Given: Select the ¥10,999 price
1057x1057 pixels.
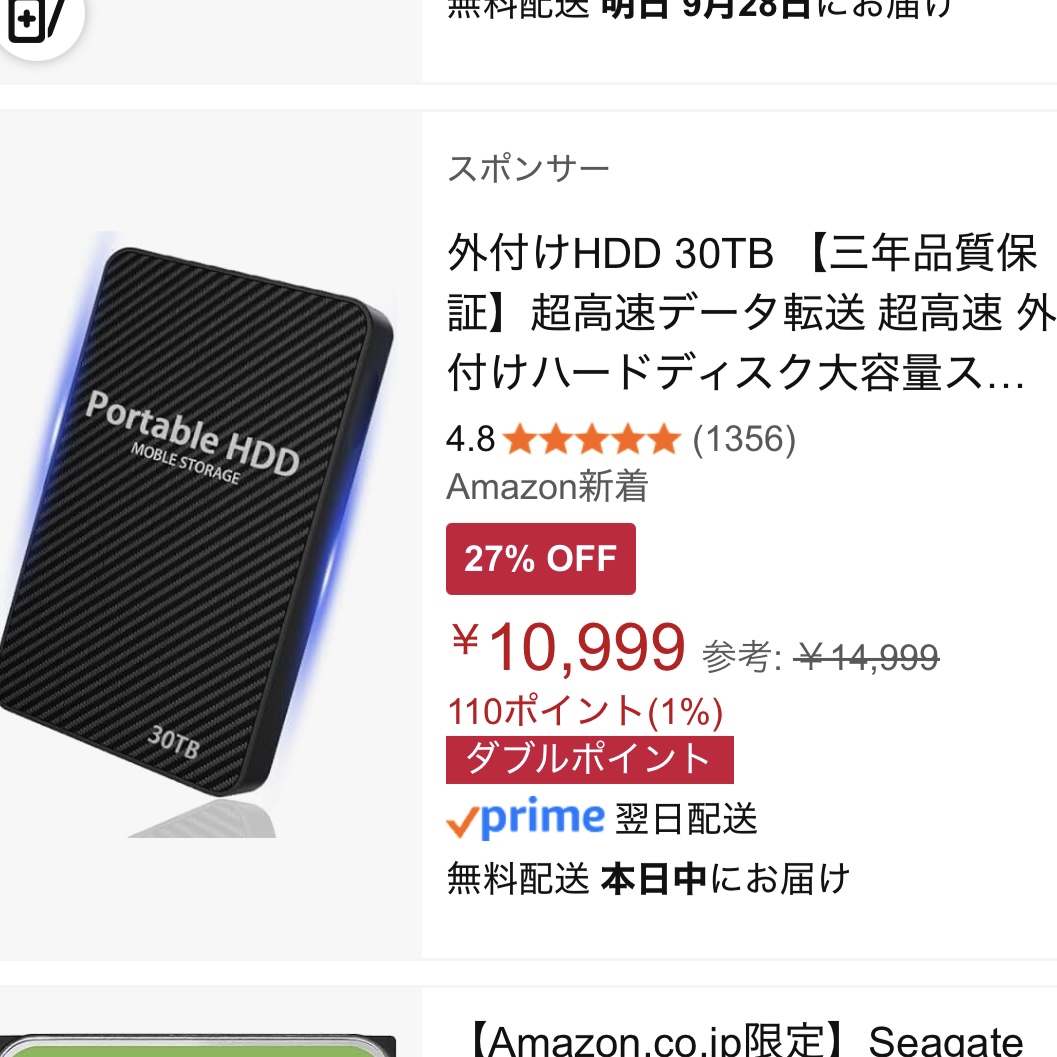Looking at the screenshot, I should (568, 648).
